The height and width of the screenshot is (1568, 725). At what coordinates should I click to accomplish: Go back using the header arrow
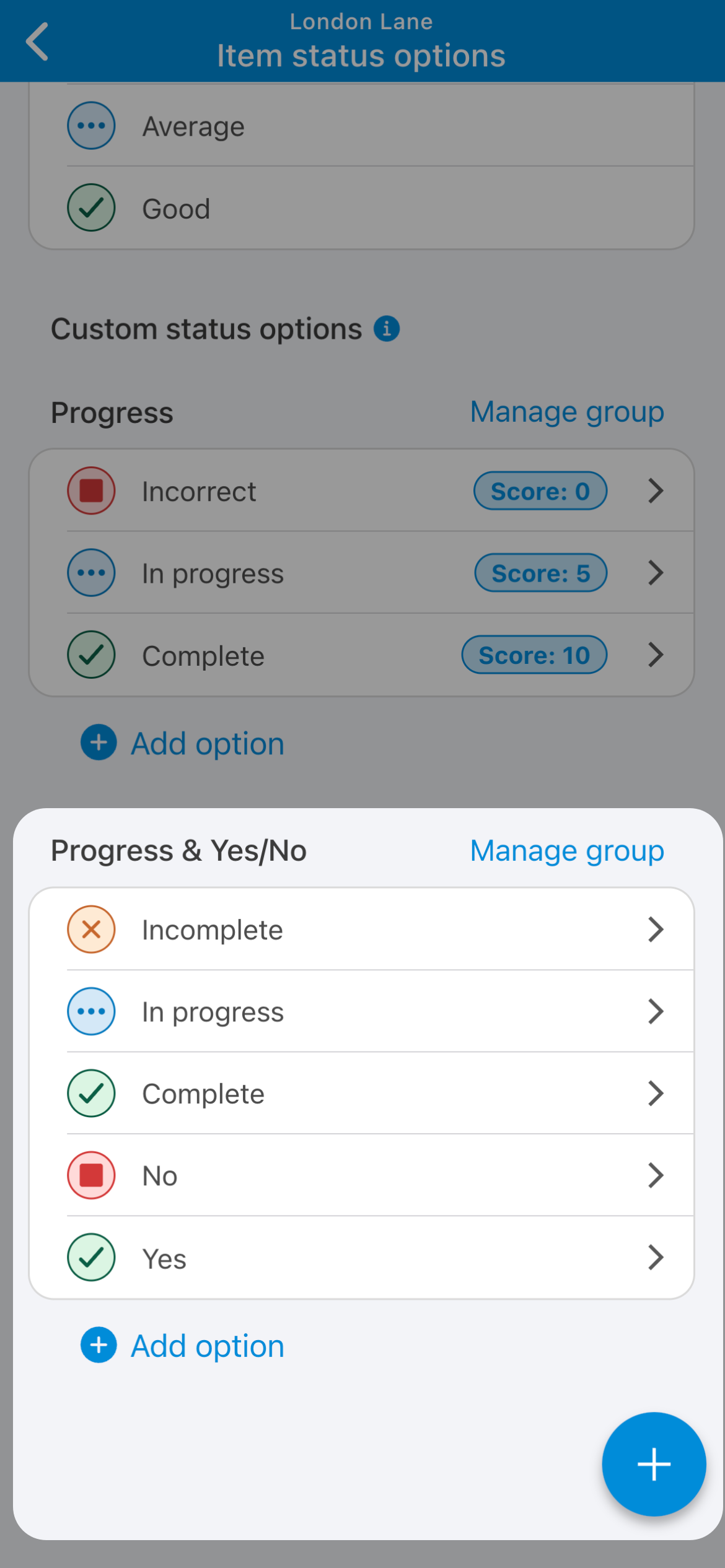point(37,41)
